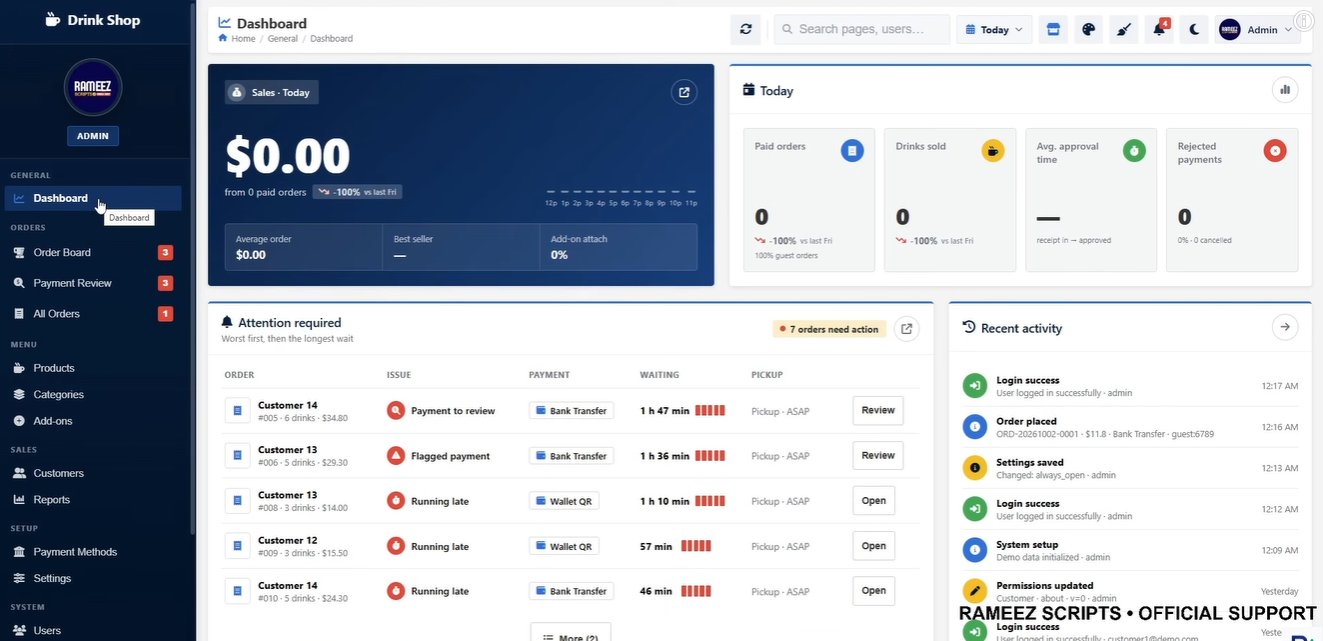Click the System setup activity icon
This screenshot has height=641, width=1323.
[974, 549]
